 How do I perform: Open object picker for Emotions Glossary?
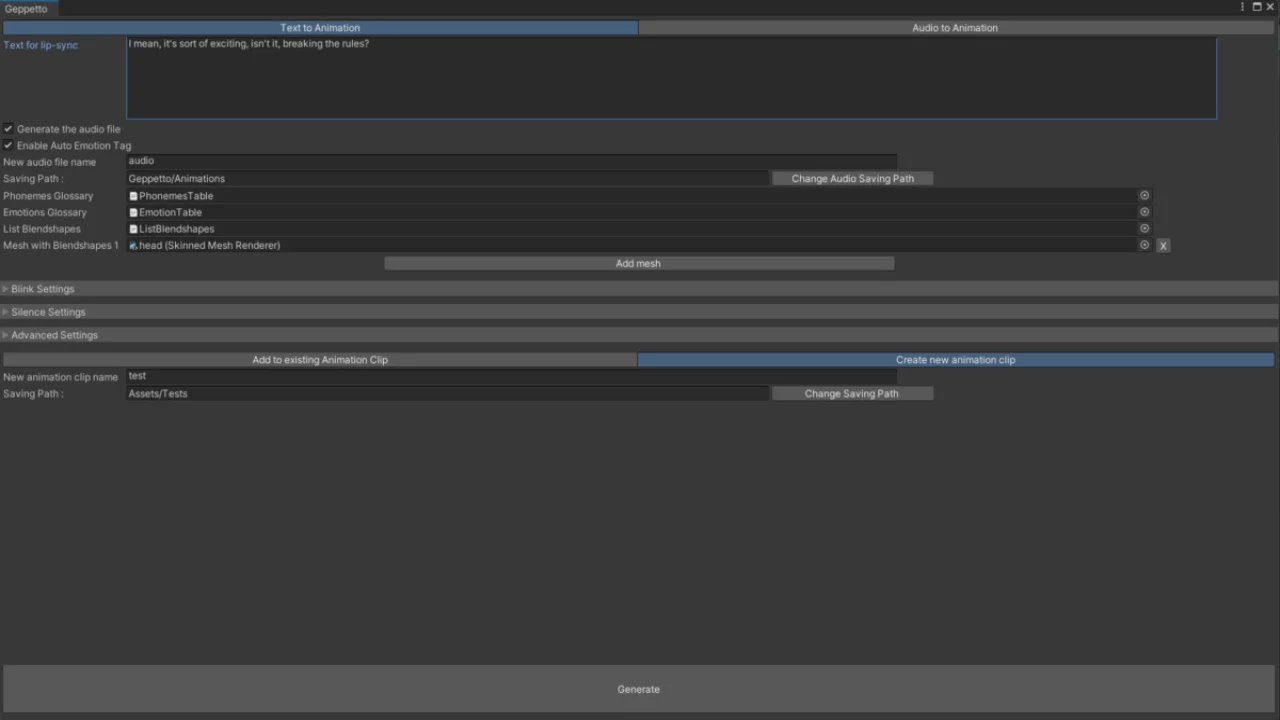pos(1144,212)
